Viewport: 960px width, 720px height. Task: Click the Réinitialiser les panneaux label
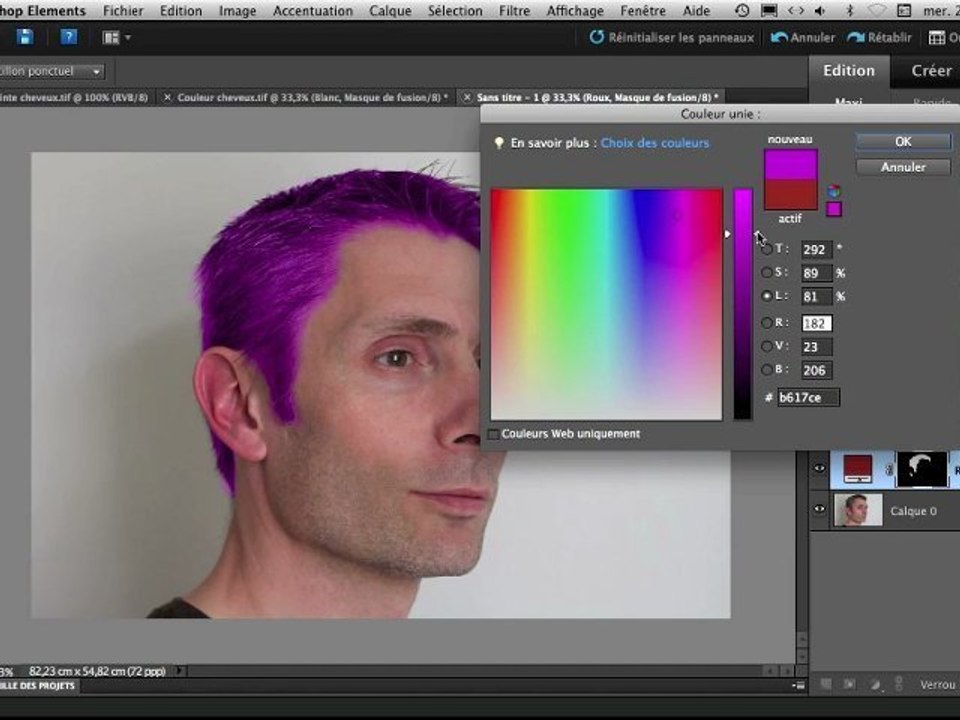(681, 38)
